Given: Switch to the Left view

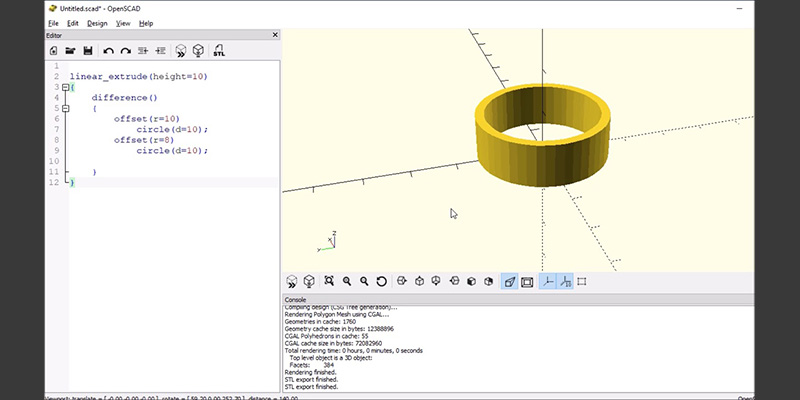Looking at the screenshot, I should point(454,281).
